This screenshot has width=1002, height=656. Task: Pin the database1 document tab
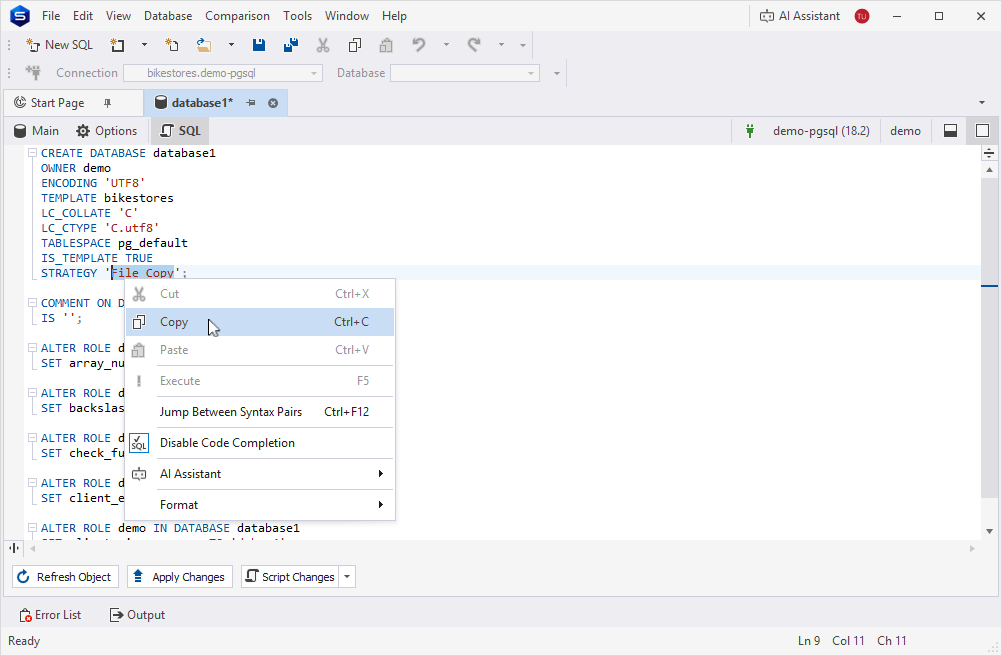tap(250, 103)
